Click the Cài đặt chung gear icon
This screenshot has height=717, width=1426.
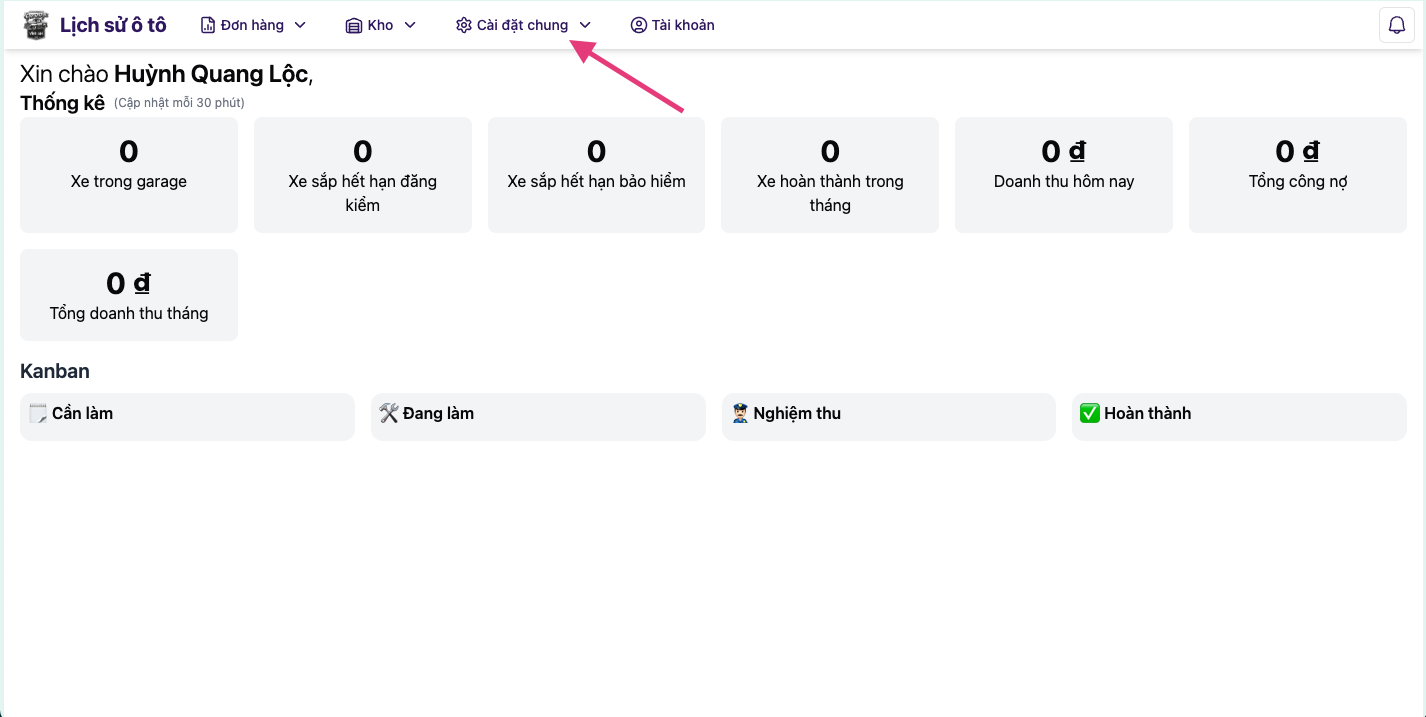[x=463, y=25]
